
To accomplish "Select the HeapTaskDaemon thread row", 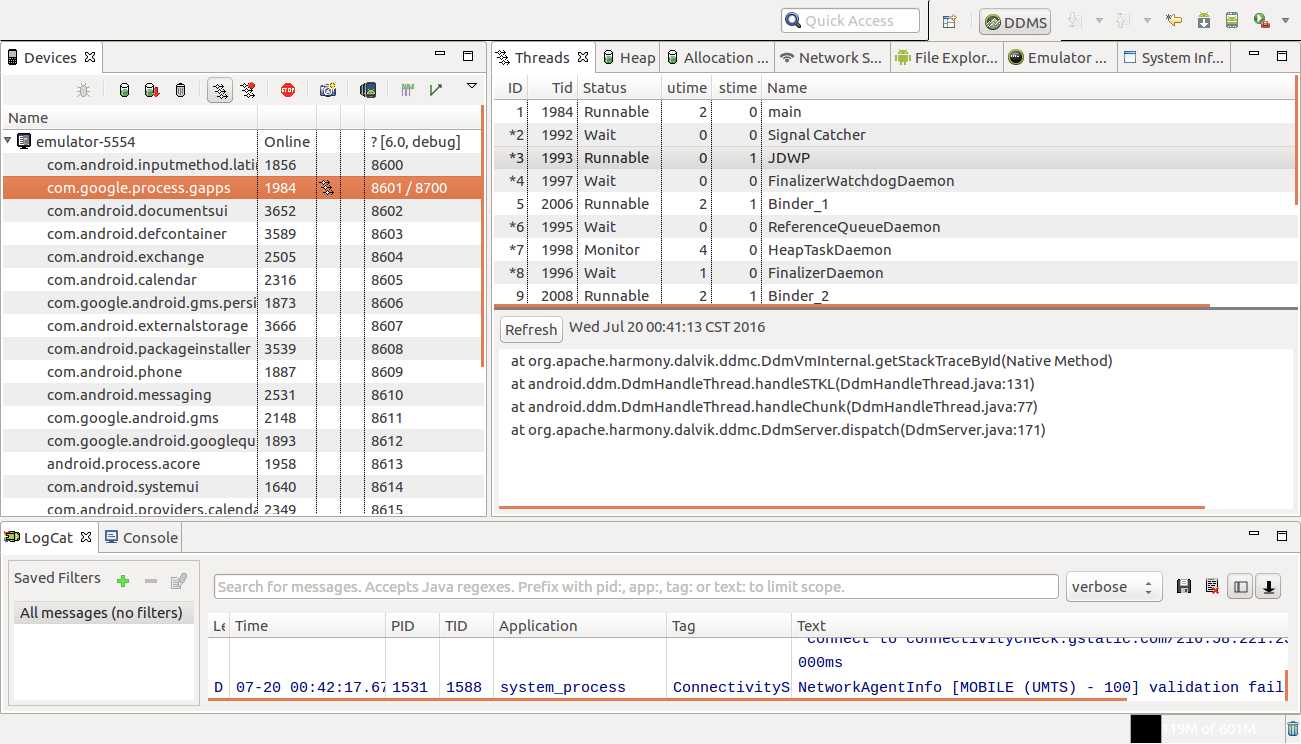I will point(894,250).
